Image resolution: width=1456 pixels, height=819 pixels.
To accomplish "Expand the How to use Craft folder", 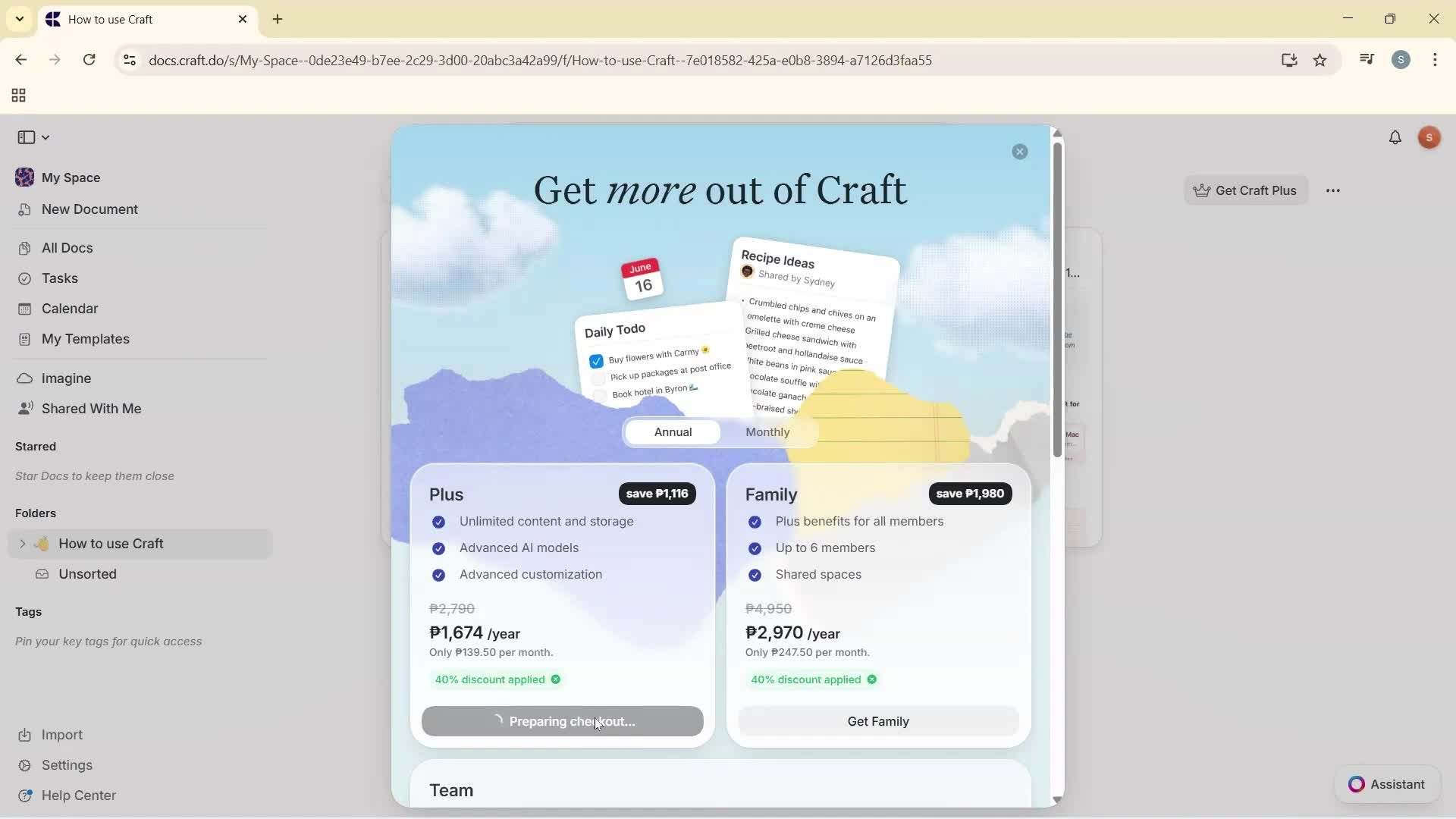I will coord(22,544).
